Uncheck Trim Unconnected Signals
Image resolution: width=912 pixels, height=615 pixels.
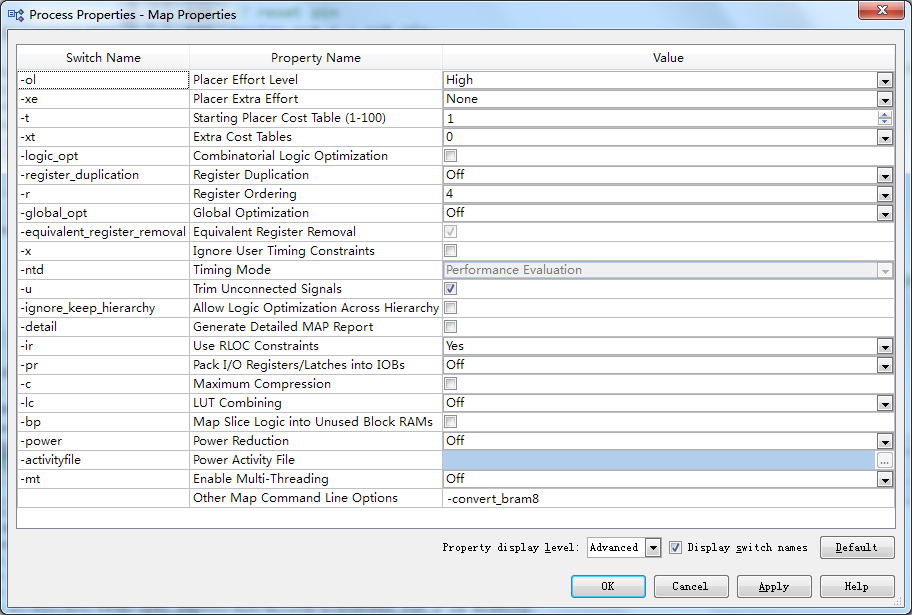pyautogui.click(x=451, y=289)
